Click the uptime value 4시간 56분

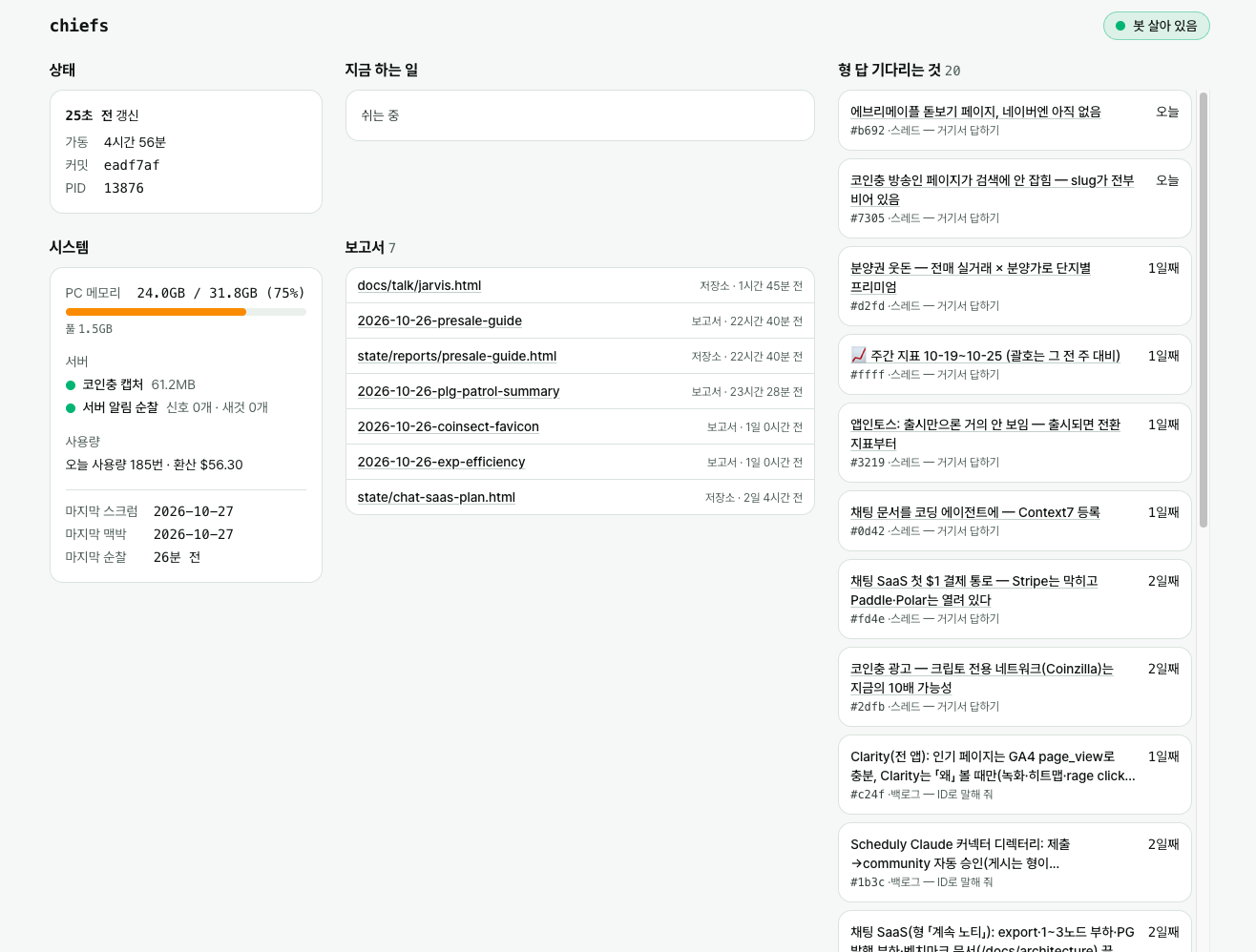[135, 142]
